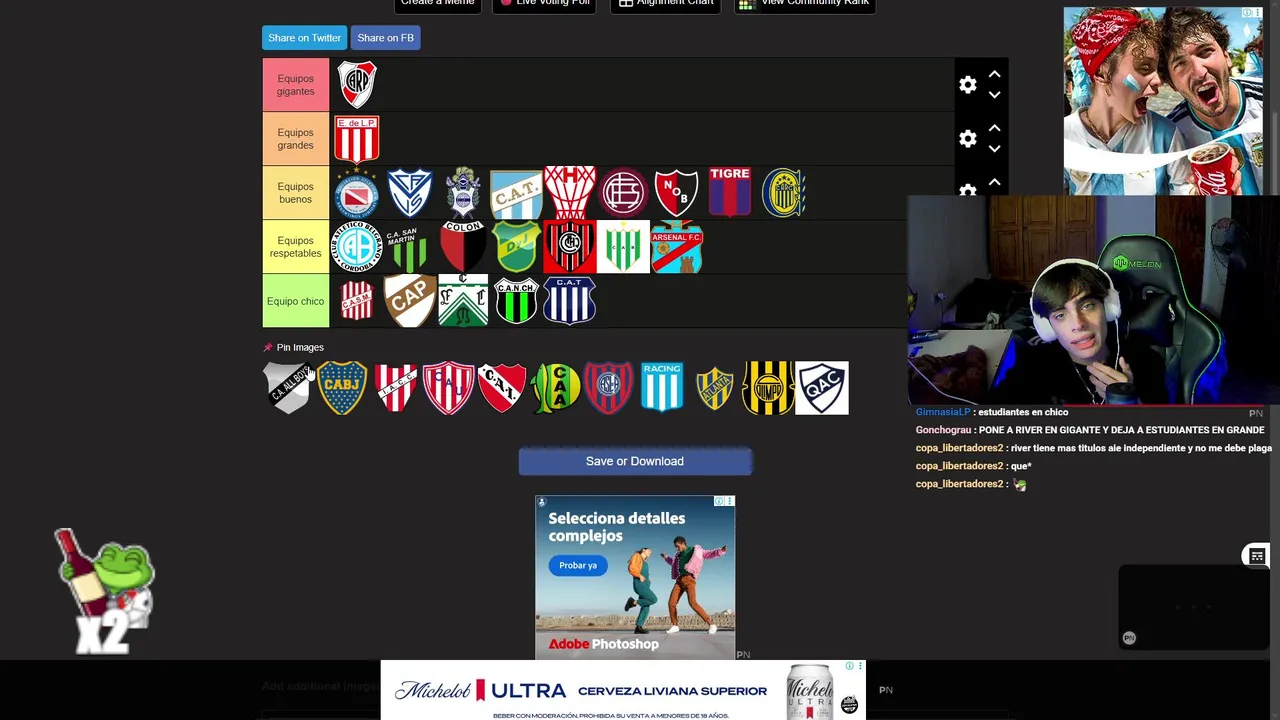Pick the Independiente C.A.I. crest

coord(502,388)
